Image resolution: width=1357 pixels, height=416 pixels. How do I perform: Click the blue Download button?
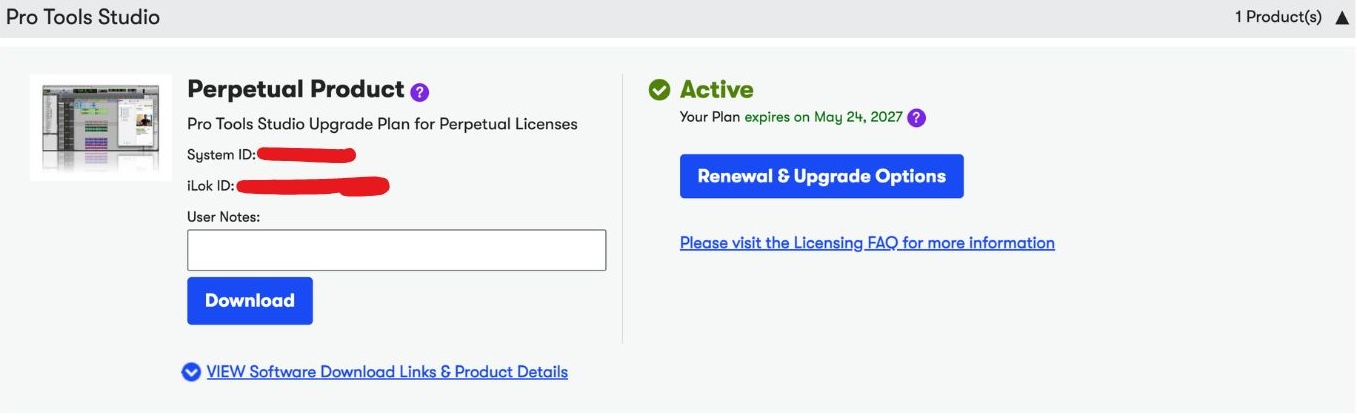coord(250,301)
